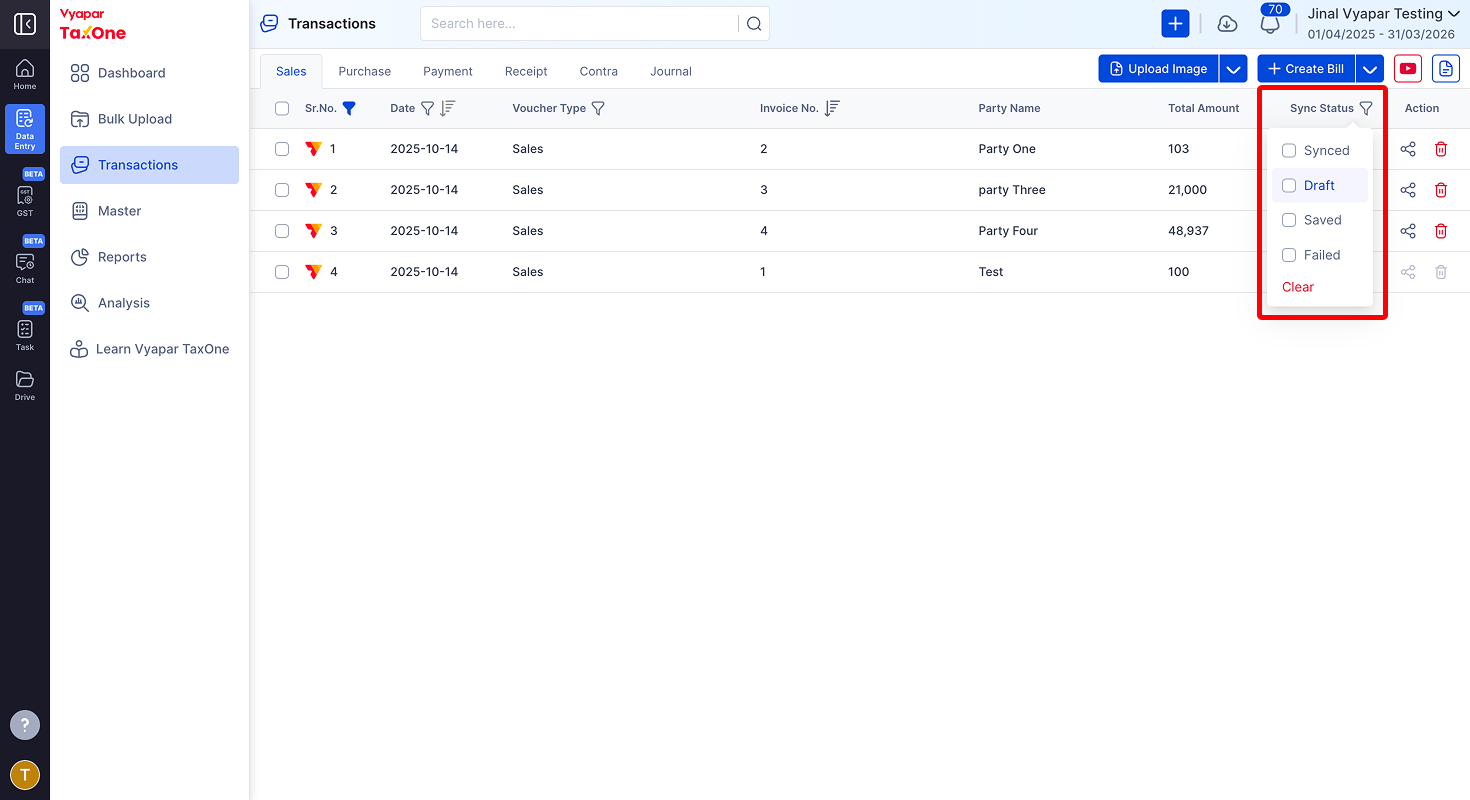The height and width of the screenshot is (800, 1470).
Task: Select the checkbox for row 4
Action: (282, 272)
